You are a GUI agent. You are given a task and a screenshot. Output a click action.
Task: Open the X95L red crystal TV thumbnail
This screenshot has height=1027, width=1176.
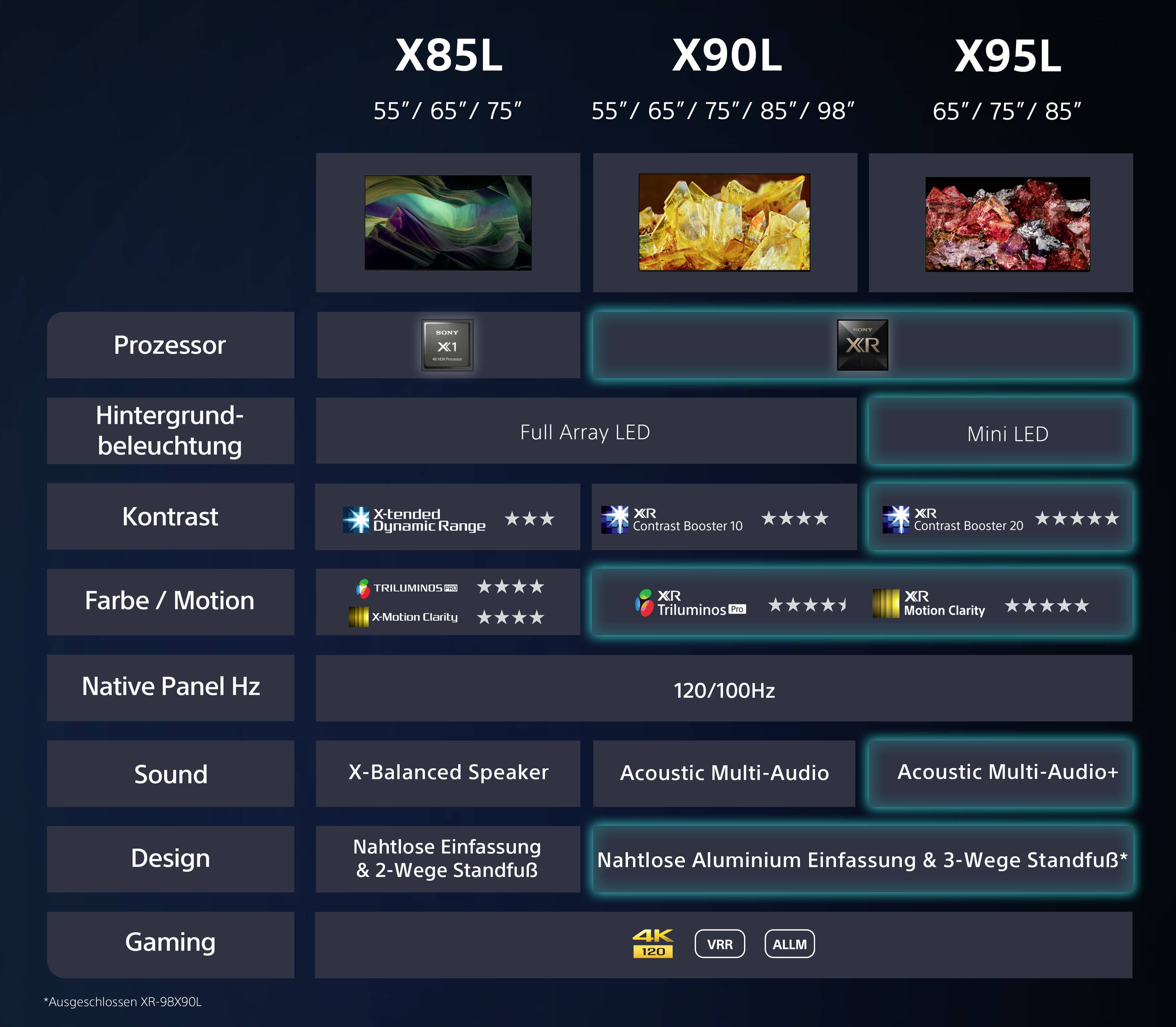click(x=1007, y=224)
